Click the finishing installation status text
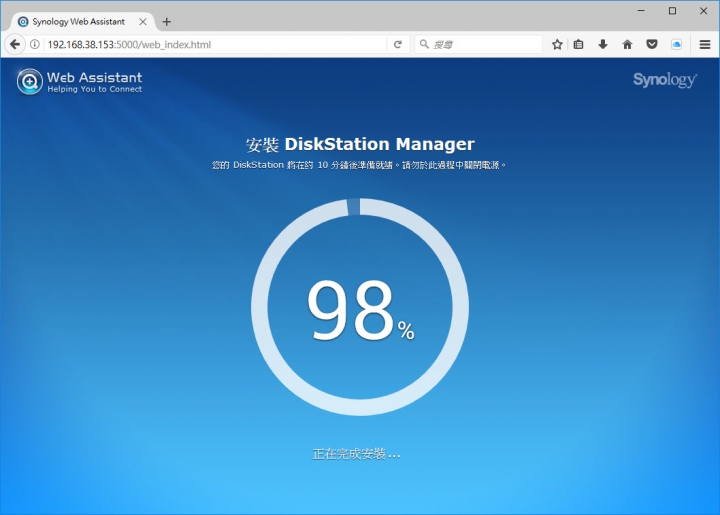This screenshot has width=720, height=515. coord(356,454)
